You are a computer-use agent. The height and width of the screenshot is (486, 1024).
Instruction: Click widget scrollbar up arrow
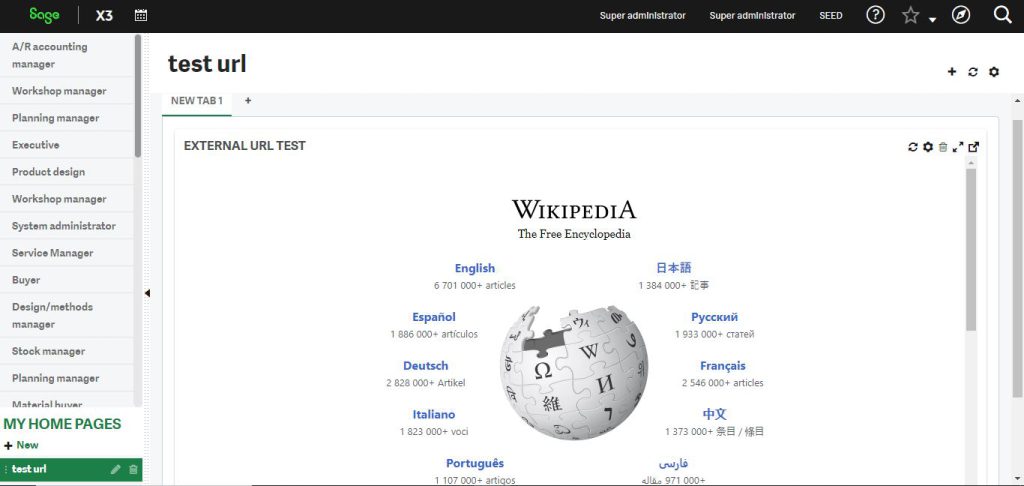(x=971, y=163)
